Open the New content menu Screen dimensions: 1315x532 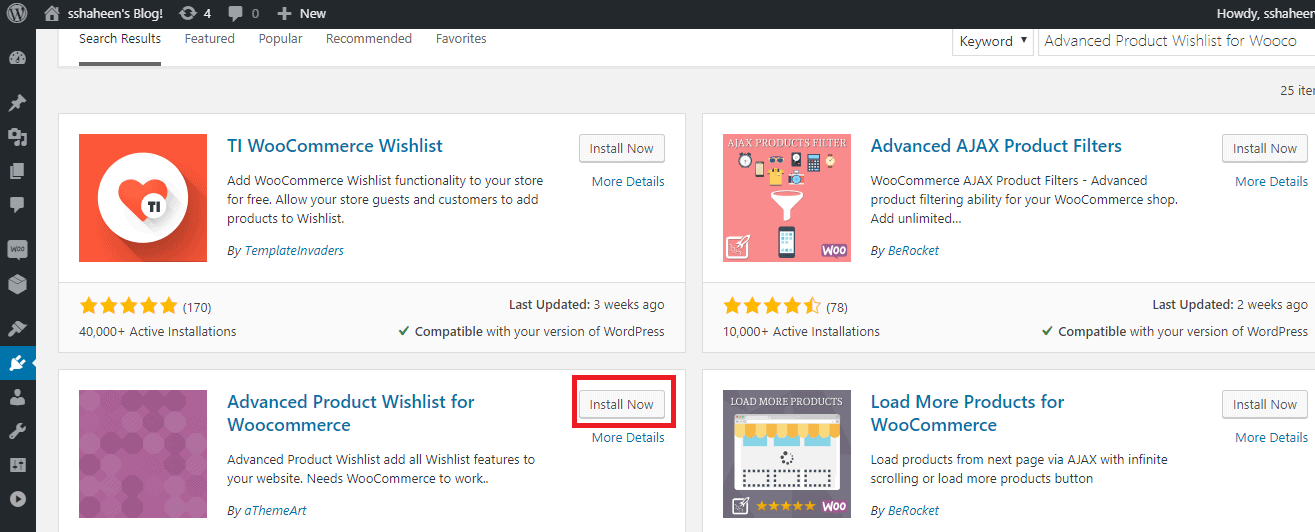pyautogui.click(x=301, y=14)
